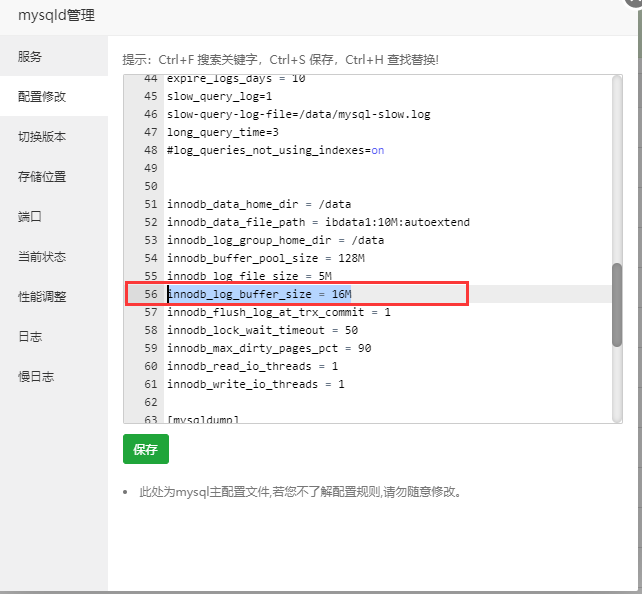Screen dimensions: 642x594
Task: Show the 日志 tab
Action: click(x=30, y=337)
